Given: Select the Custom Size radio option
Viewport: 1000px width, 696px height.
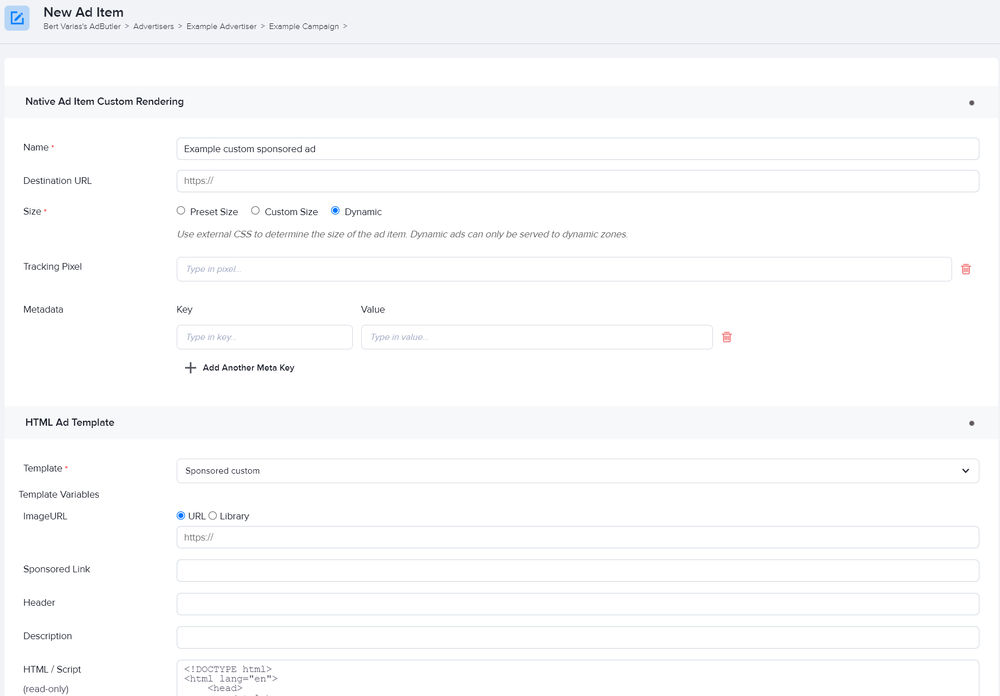Looking at the screenshot, I should [x=255, y=211].
